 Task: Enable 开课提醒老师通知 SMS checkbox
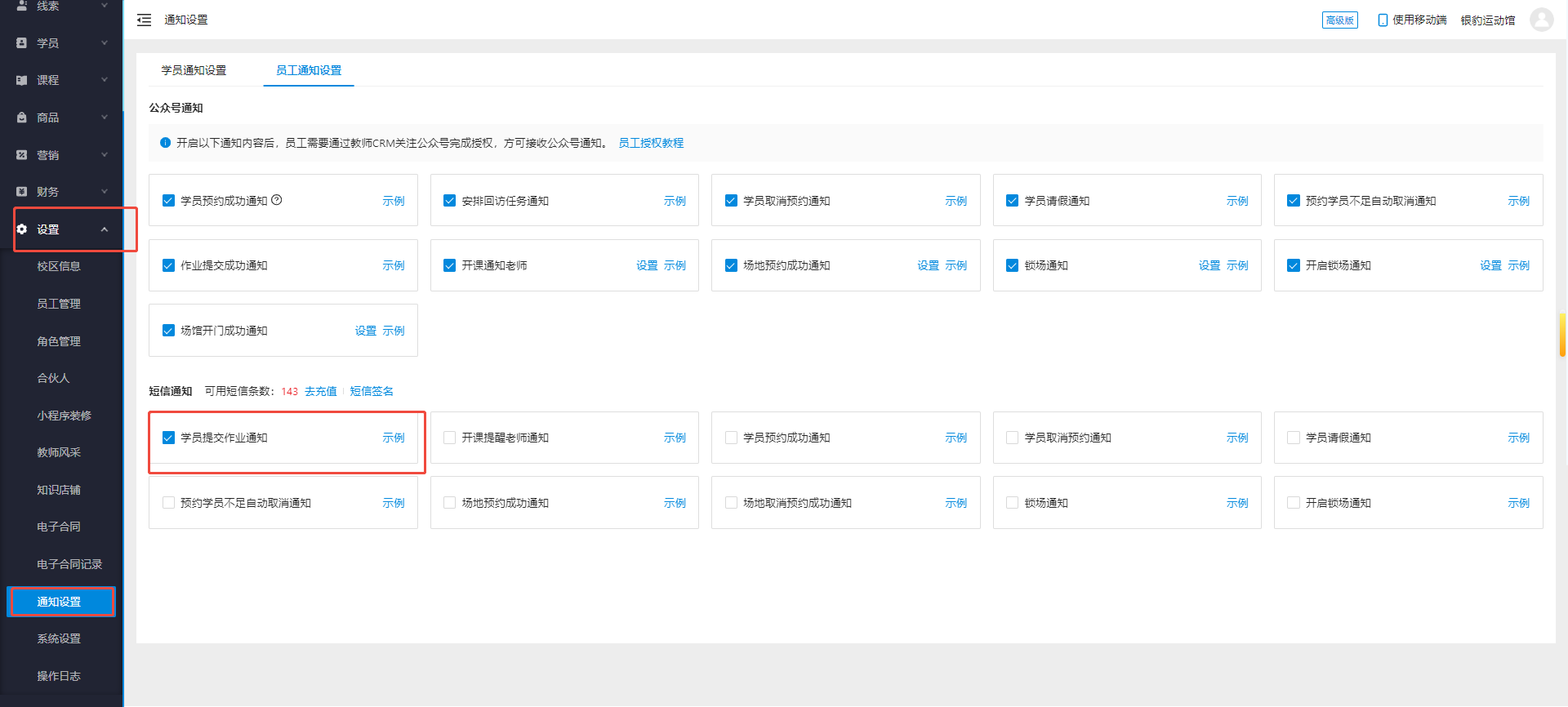449,438
